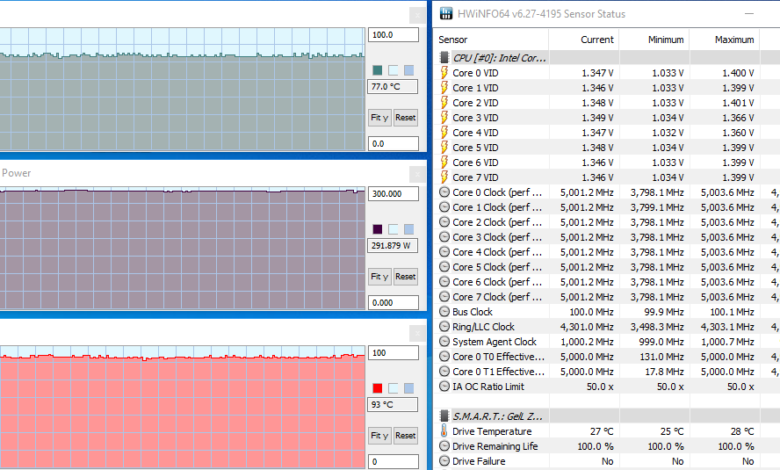Click the icon beside Core 0 T0 Effective
Viewport: 780px width, 470px height.
444,356
